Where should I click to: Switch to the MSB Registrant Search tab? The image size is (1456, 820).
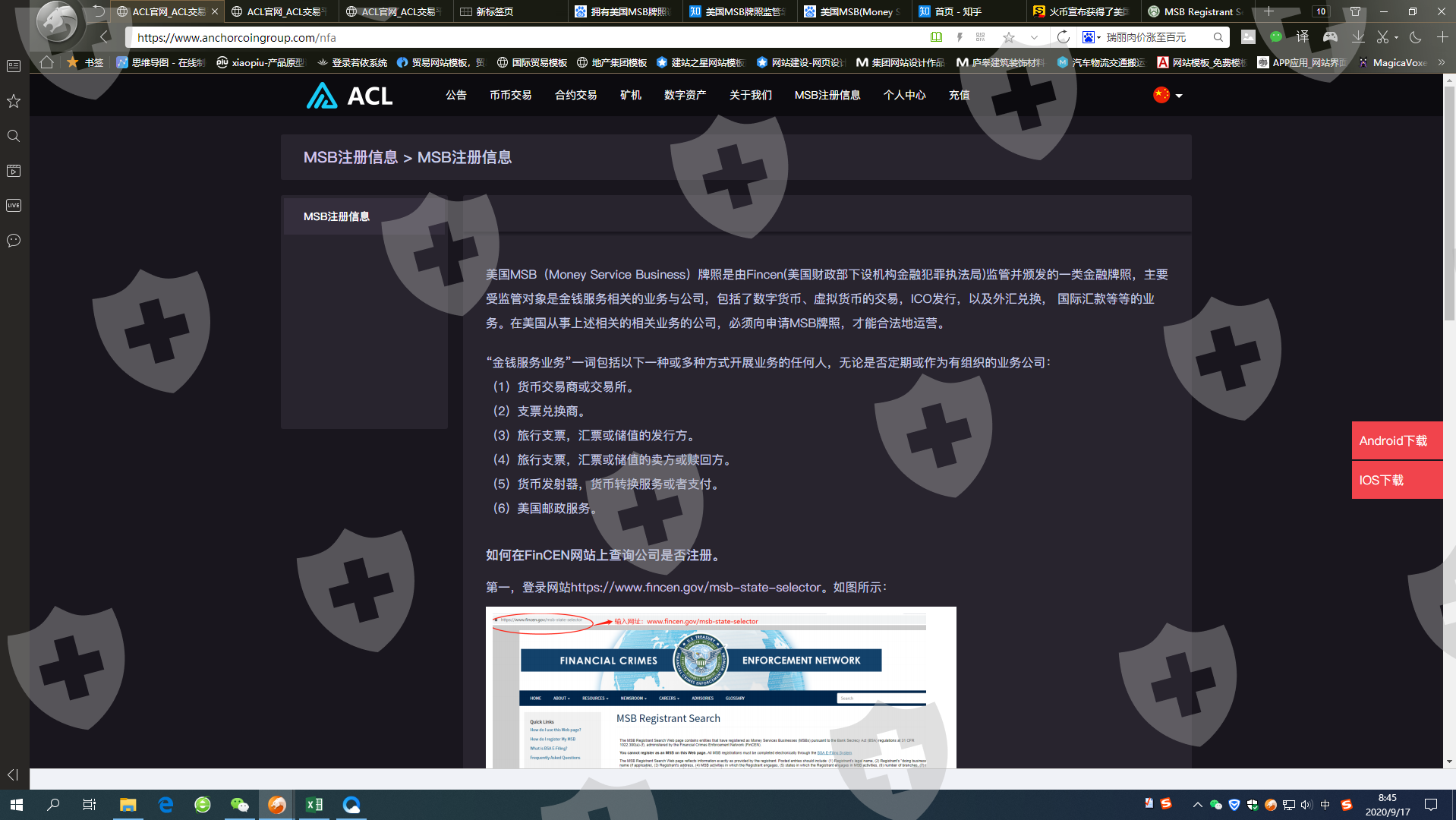pos(1196,11)
